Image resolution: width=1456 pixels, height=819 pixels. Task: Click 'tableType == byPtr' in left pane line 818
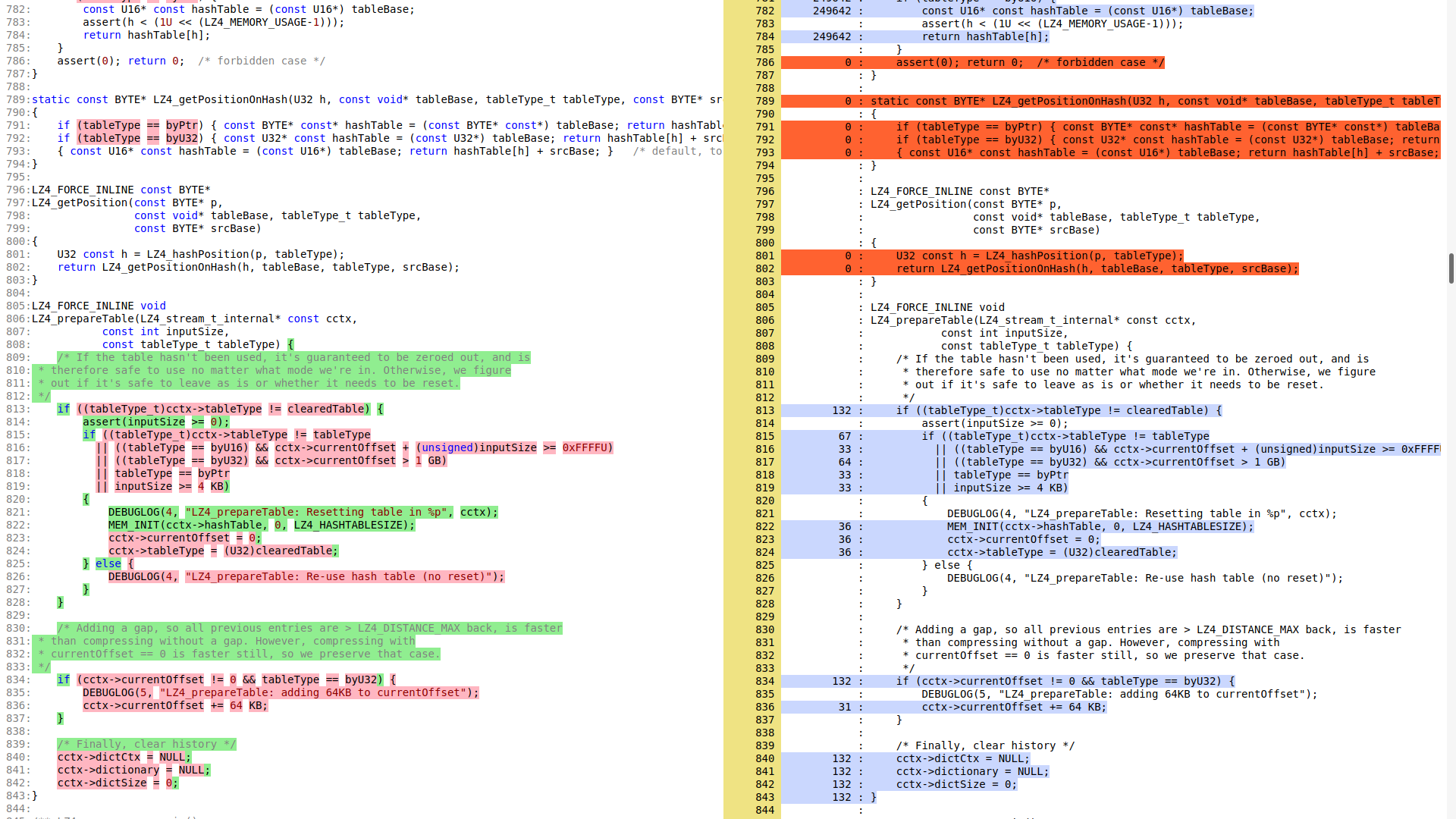[172, 473]
